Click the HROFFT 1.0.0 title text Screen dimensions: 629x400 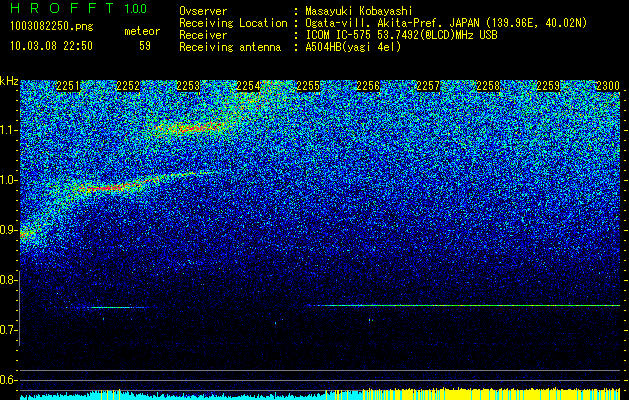(79, 8)
